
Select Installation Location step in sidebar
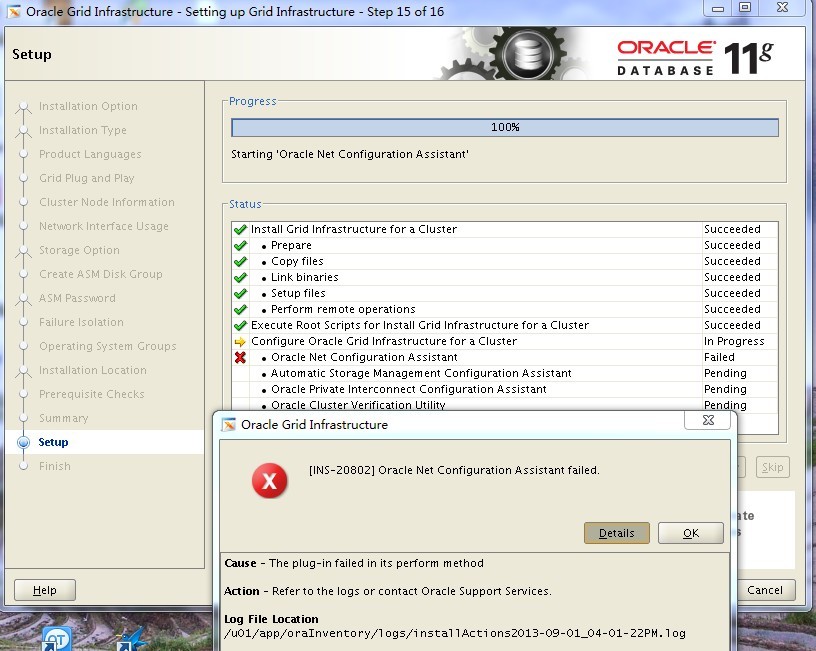pos(93,371)
